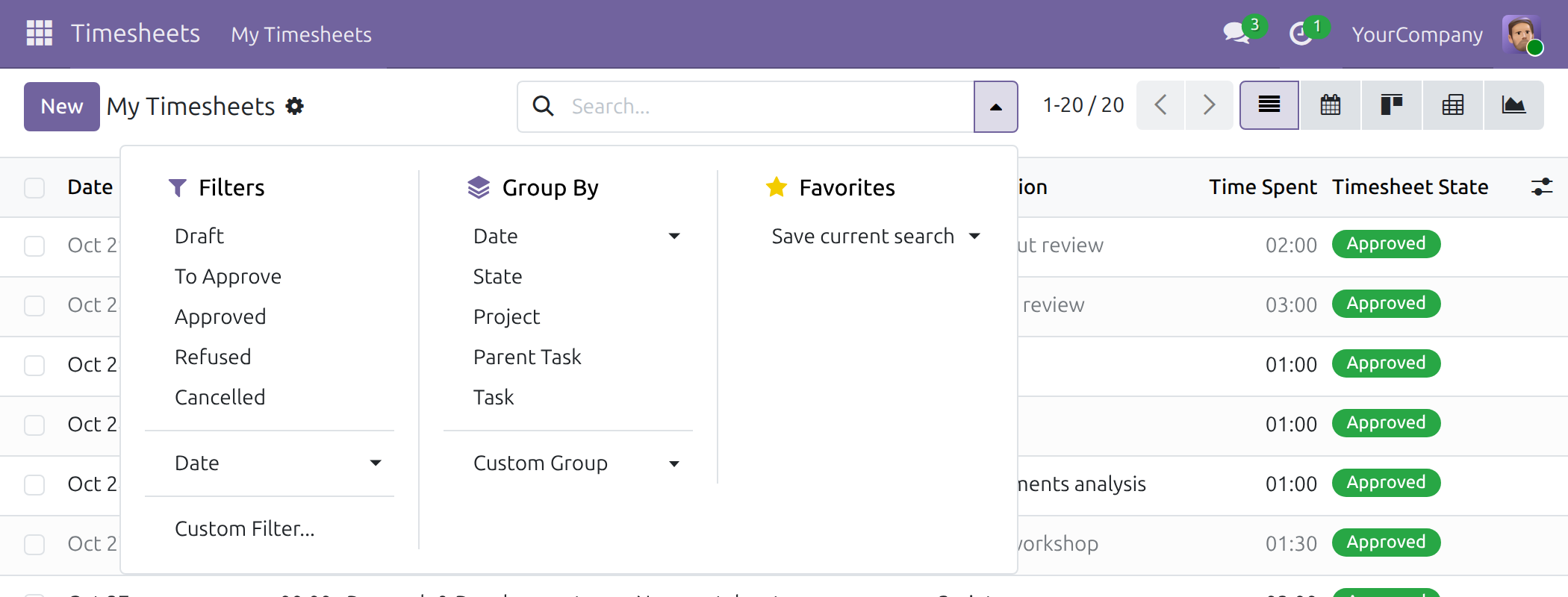This screenshot has height=597, width=1568.
Task: Tick the checkbox for the requirements analysis row
Action: coord(34,484)
